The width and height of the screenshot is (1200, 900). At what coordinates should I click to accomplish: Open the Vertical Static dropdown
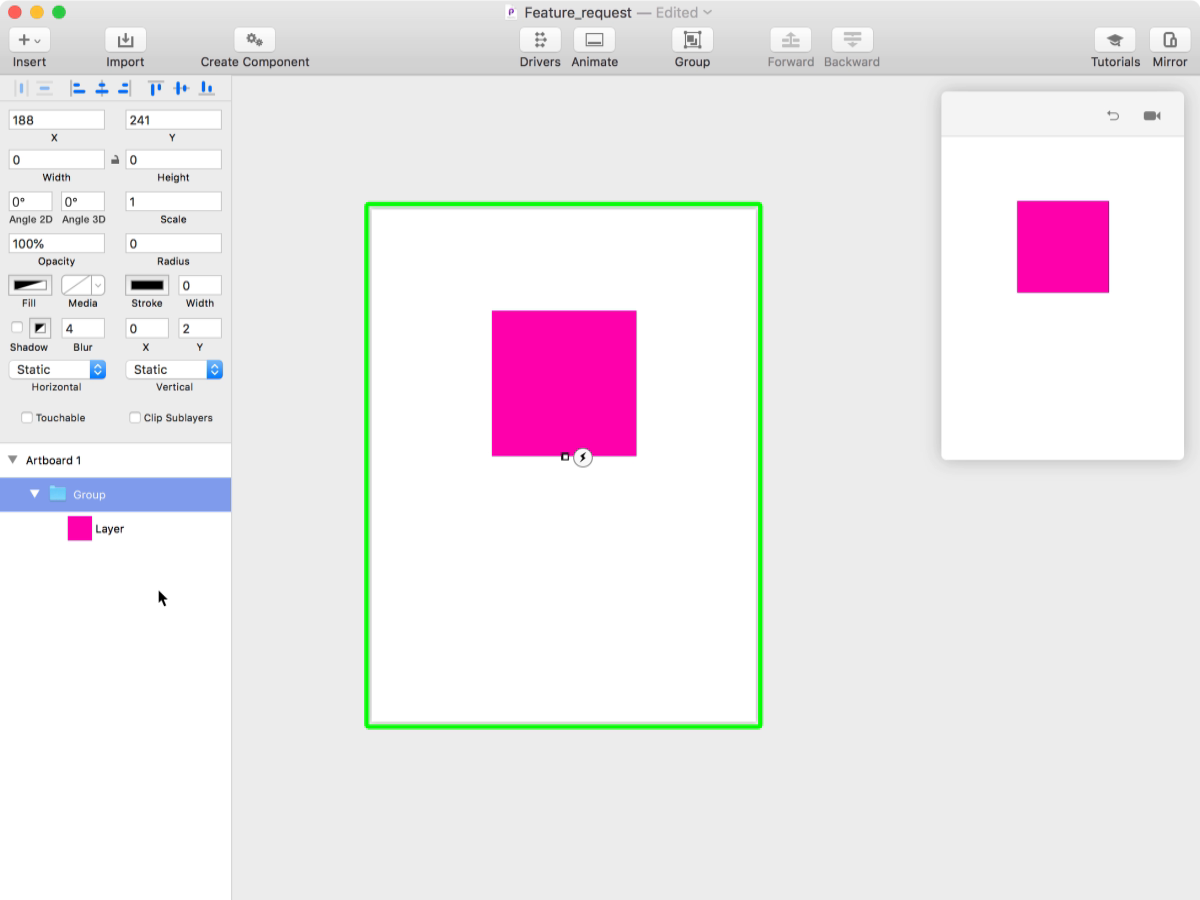coord(174,370)
